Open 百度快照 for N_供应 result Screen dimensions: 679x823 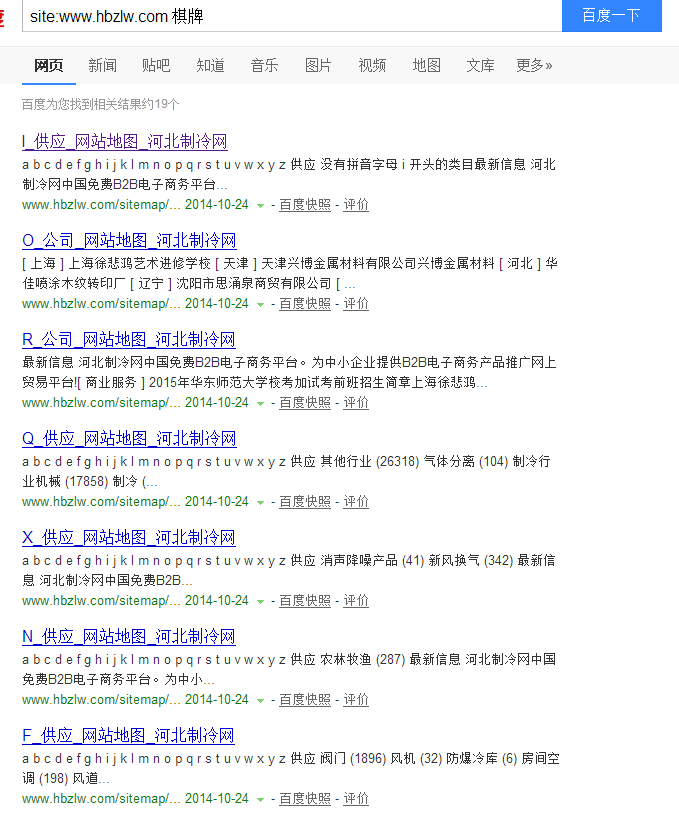click(x=305, y=700)
